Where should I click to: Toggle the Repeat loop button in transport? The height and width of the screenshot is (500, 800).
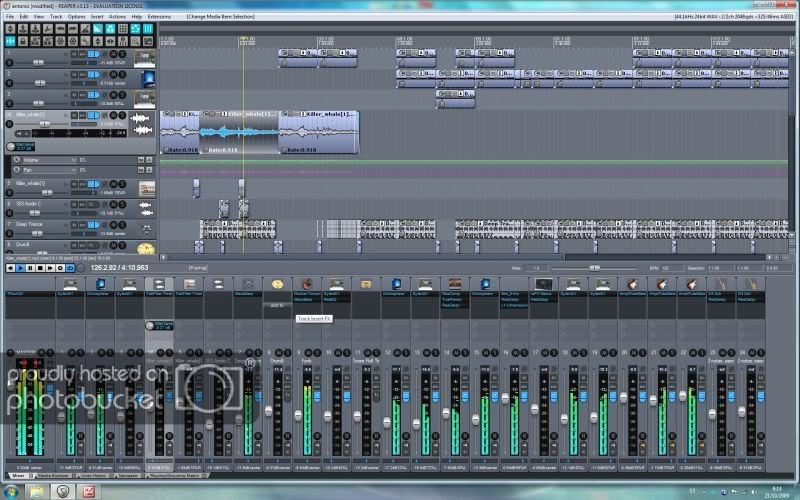click(x=70, y=268)
